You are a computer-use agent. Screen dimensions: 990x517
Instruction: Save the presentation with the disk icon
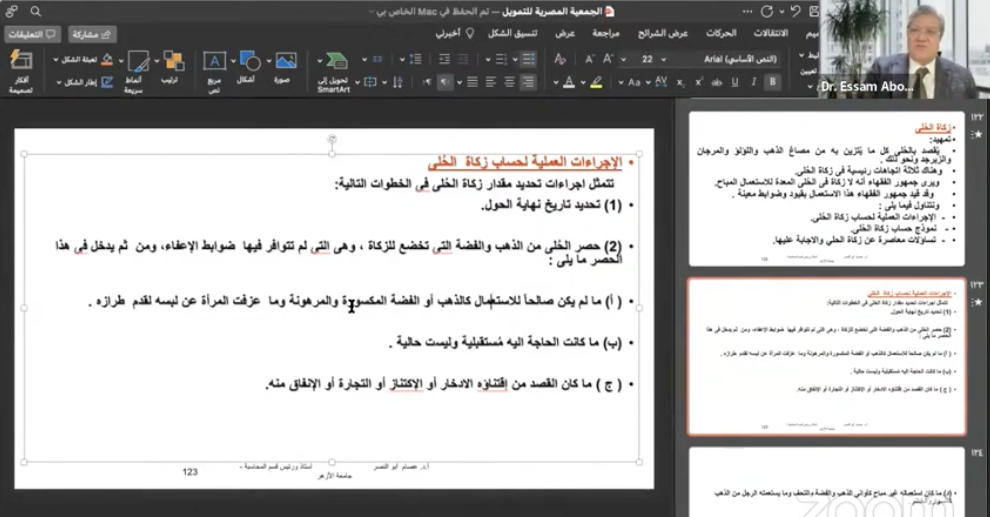(x=814, y=11)
